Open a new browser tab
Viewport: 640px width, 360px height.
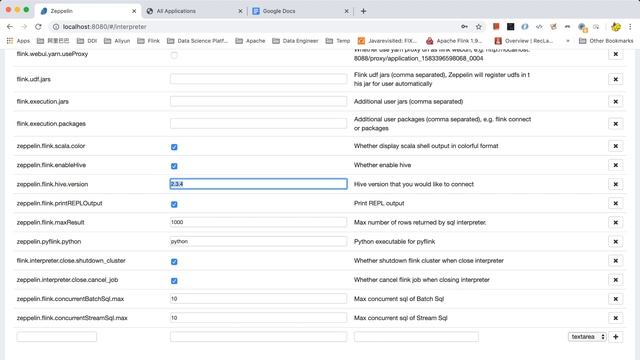(363, 11)
